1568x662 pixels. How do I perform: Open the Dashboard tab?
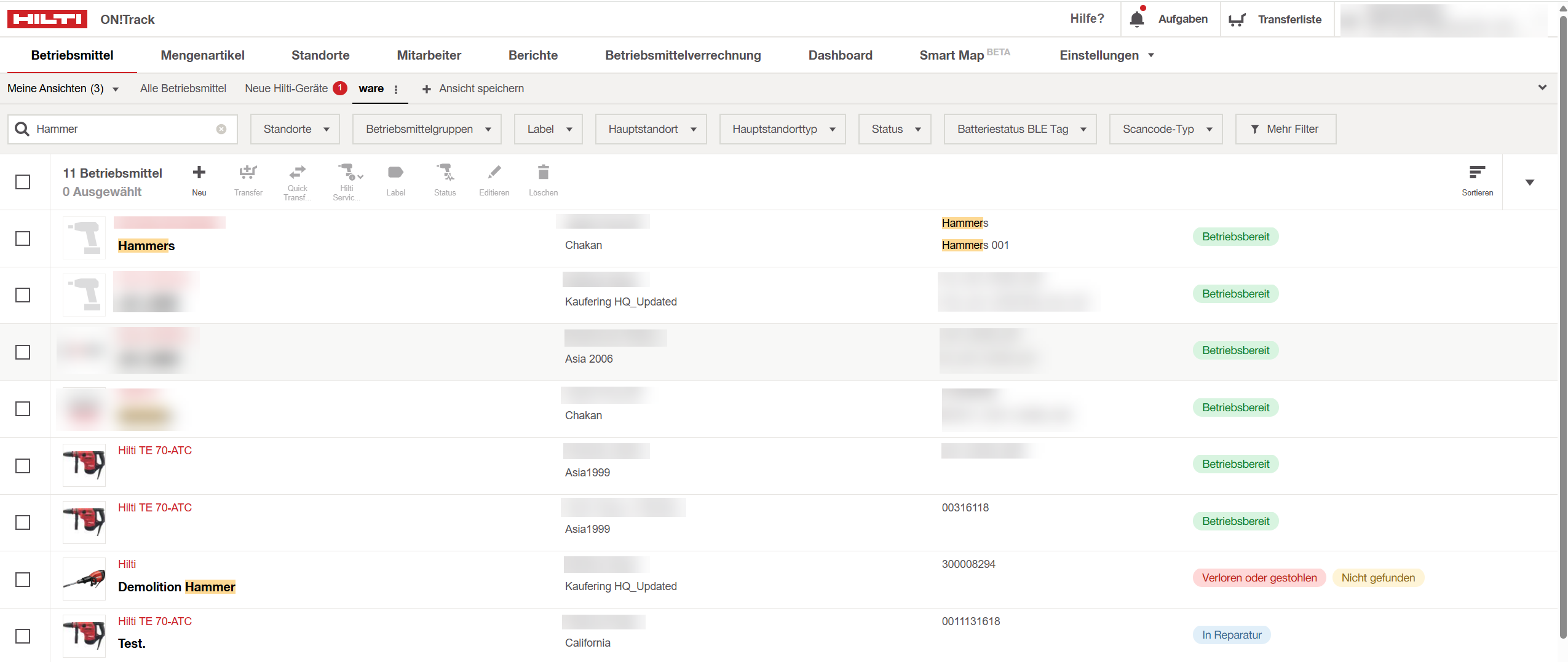pos(840,55)
